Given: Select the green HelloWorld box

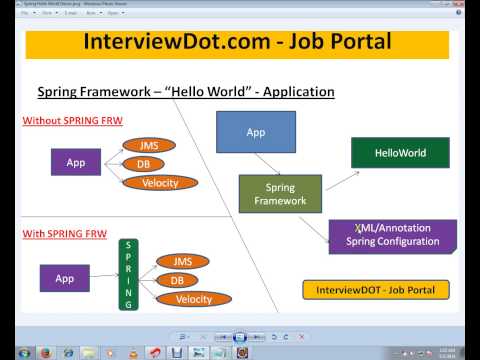Looking at the screenshot, I should point(400,153).
